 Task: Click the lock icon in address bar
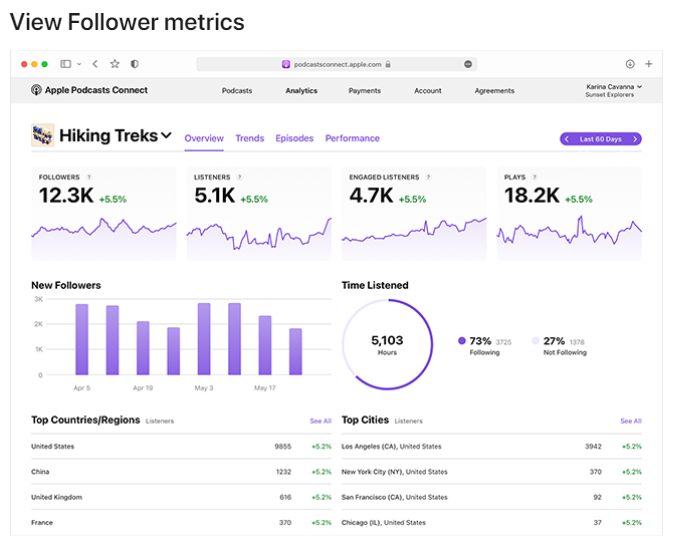click(388, 64)
